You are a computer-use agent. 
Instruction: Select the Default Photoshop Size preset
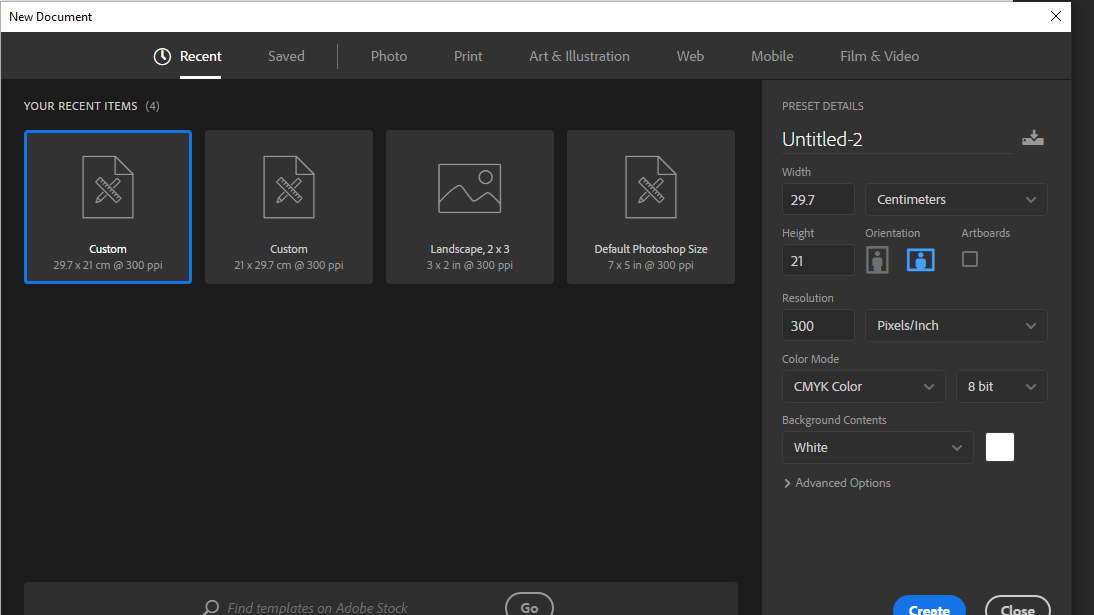[651, 207]
